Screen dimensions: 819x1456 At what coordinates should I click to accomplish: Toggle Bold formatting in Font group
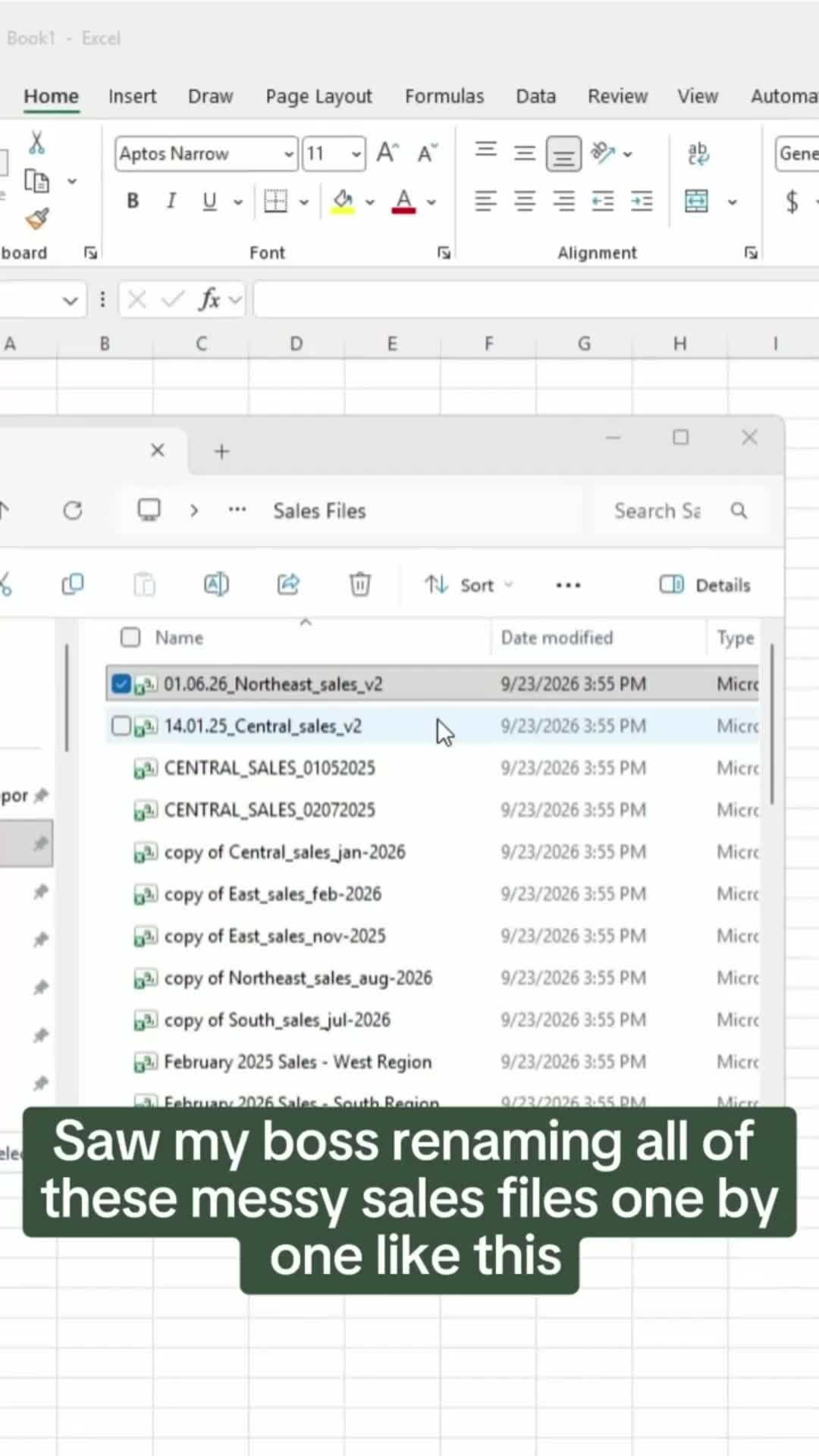(133, 201)
